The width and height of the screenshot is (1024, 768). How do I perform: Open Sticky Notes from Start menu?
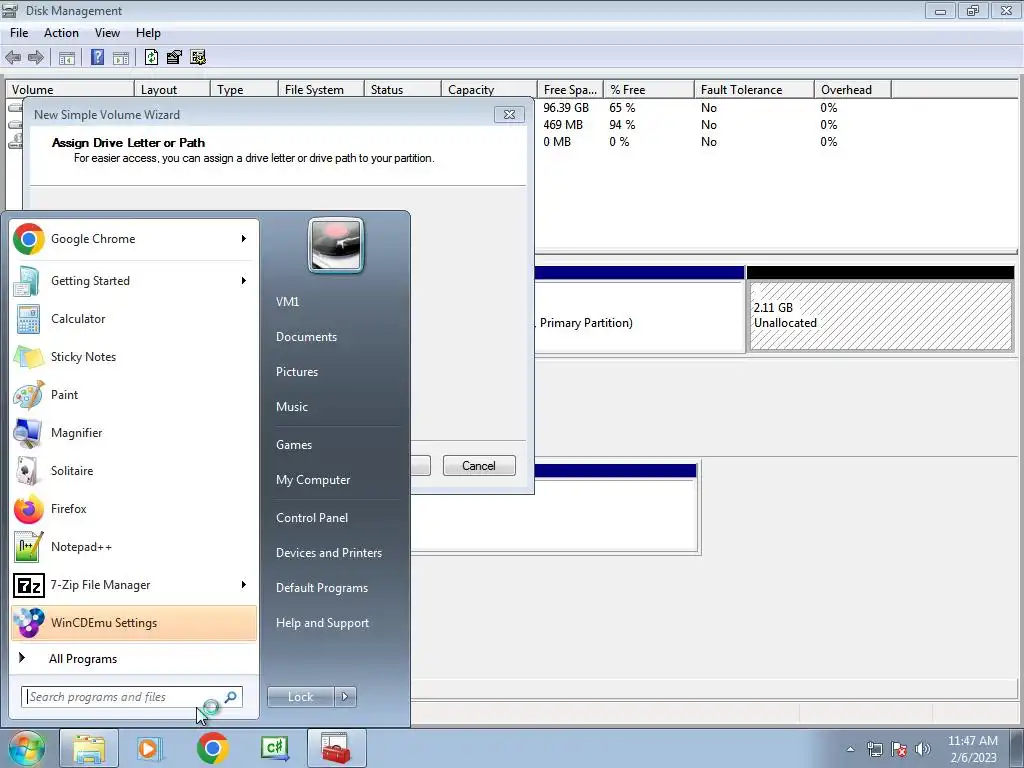click(134, 357)
